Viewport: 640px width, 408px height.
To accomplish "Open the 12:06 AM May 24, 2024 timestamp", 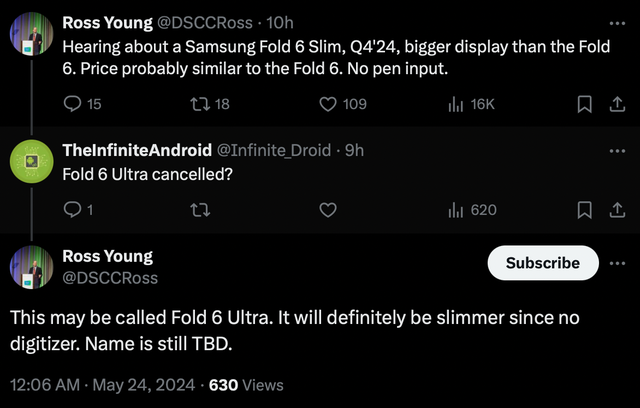I will (x=105, y=384).
